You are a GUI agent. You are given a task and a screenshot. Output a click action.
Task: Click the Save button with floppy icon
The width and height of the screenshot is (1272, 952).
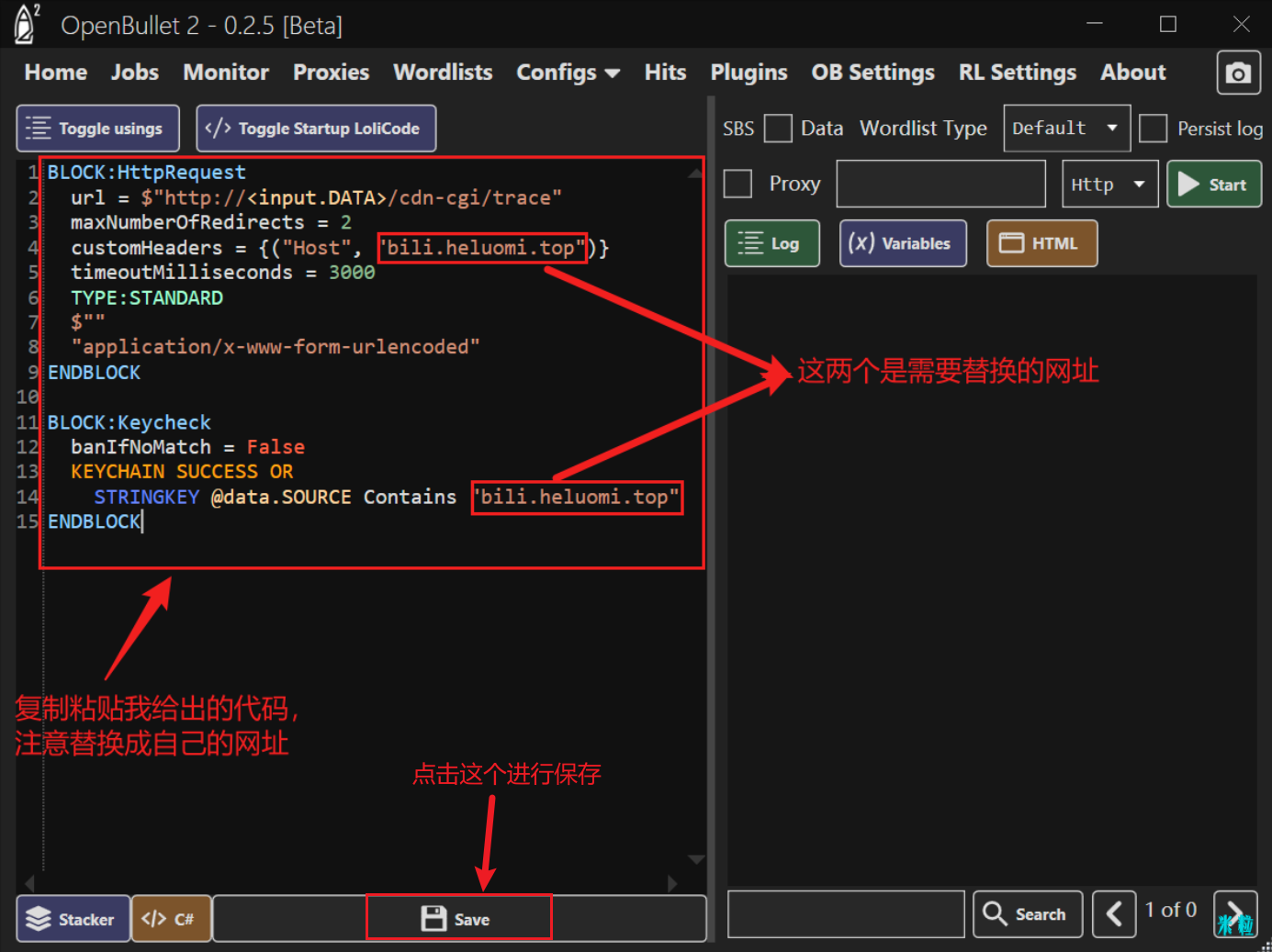[458, 919]
